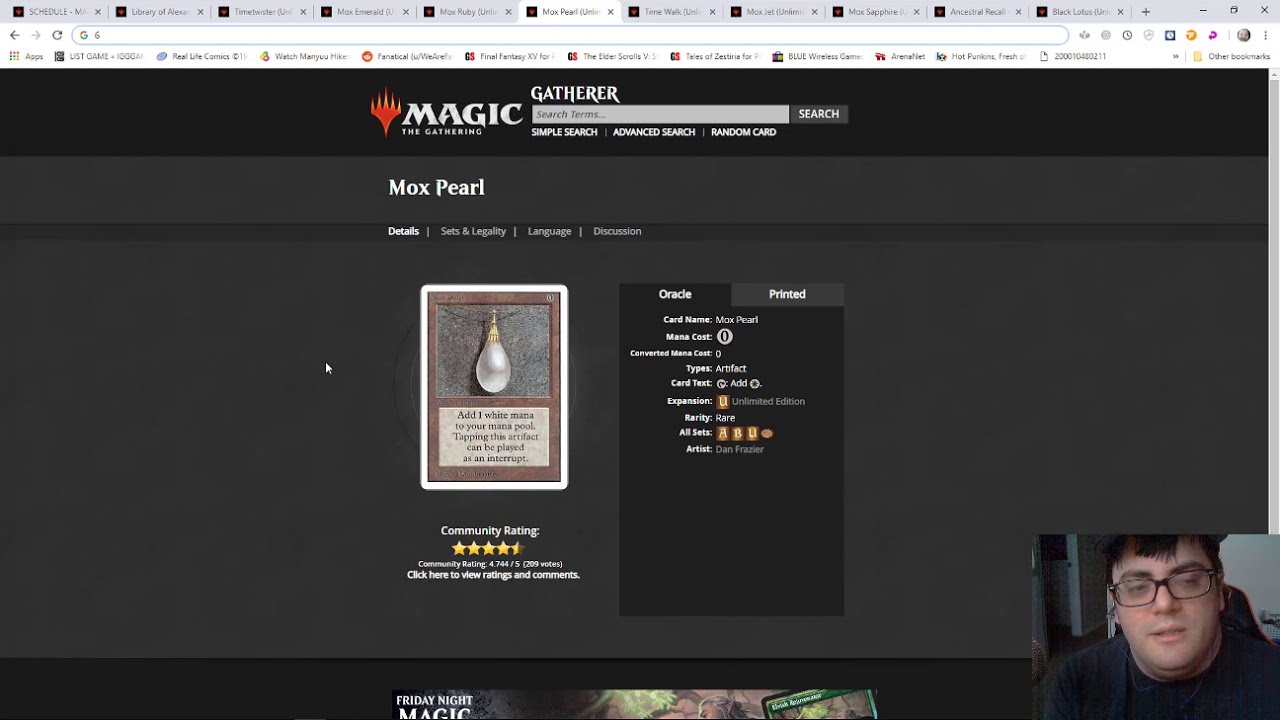
Task: Switch to the Oracle tab
Action: tap(675, 294)
